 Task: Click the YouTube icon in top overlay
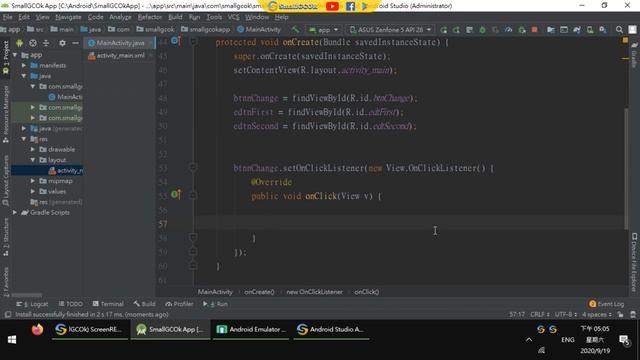(x=332, y=6)
